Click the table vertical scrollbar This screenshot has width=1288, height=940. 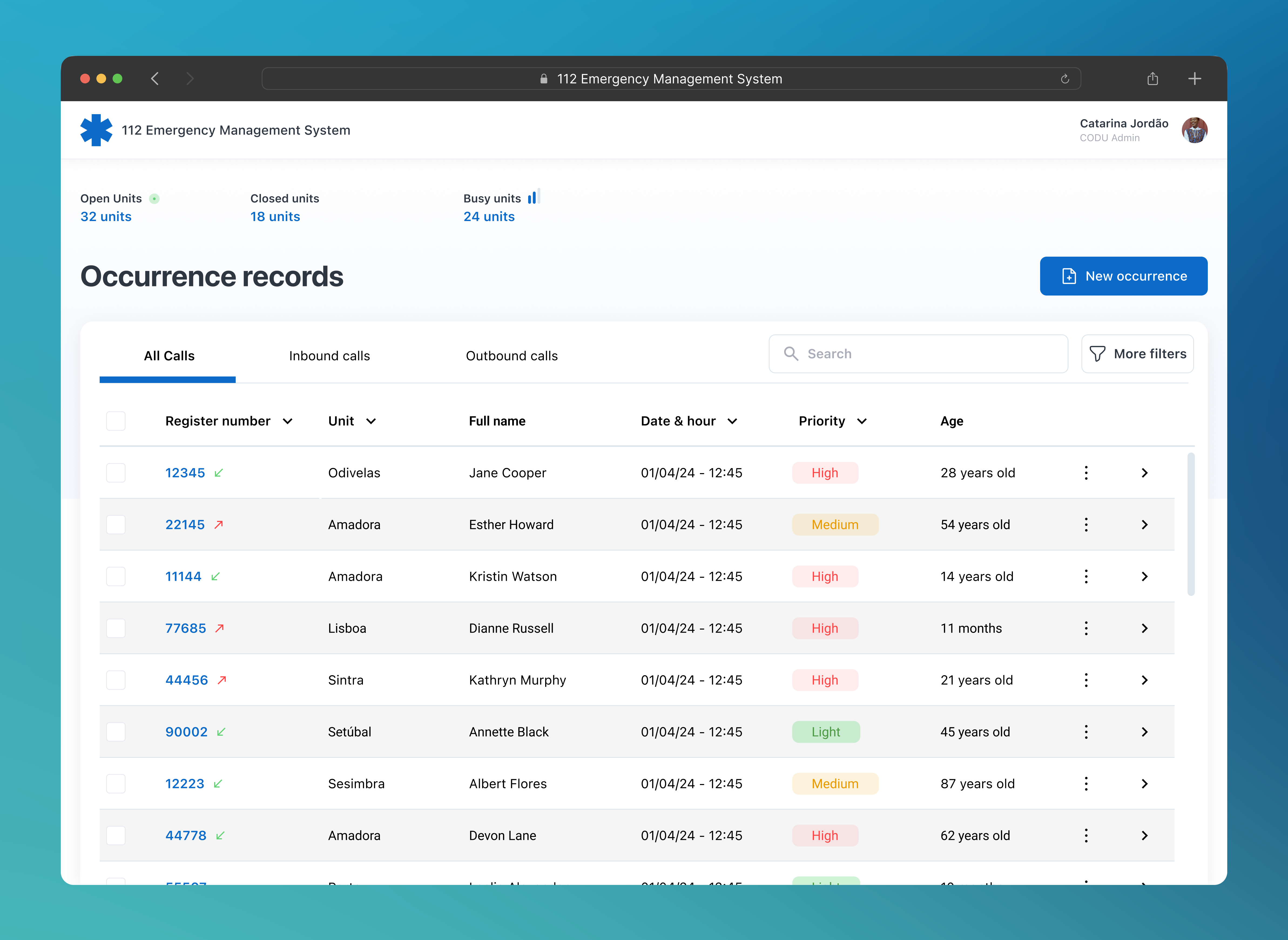click(x=1191, y=524)
